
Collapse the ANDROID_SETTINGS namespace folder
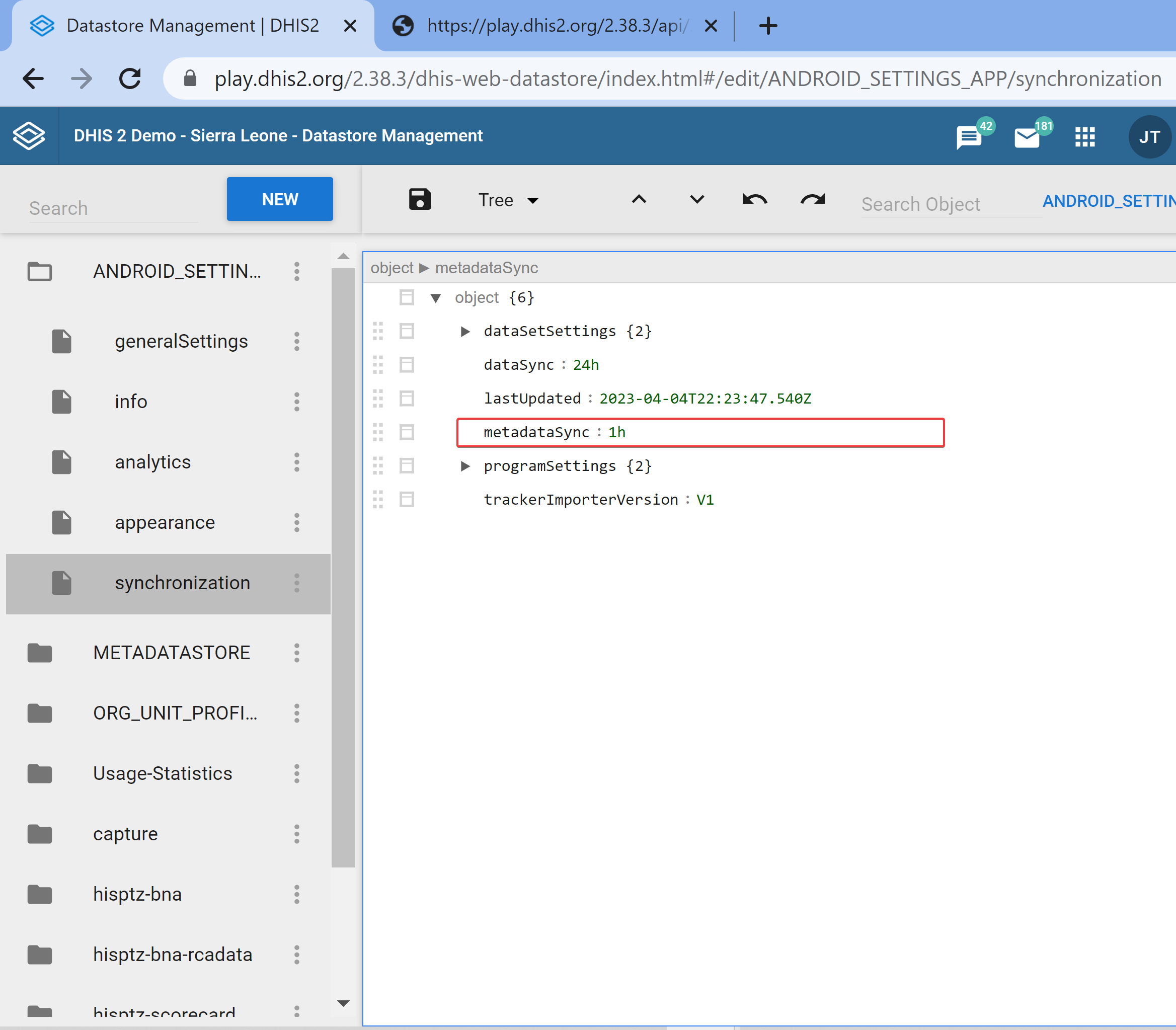tap(40, 271)
